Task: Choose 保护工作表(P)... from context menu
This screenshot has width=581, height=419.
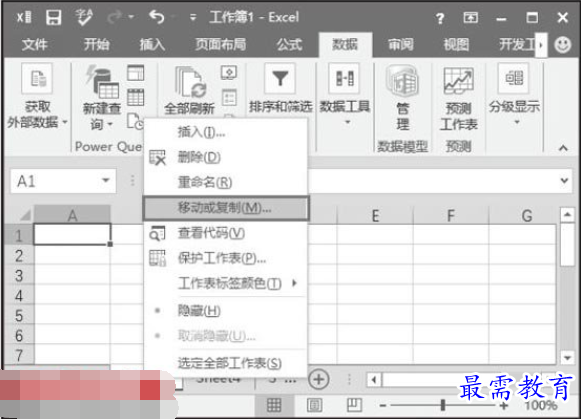Action: click(x=225, y=258)
